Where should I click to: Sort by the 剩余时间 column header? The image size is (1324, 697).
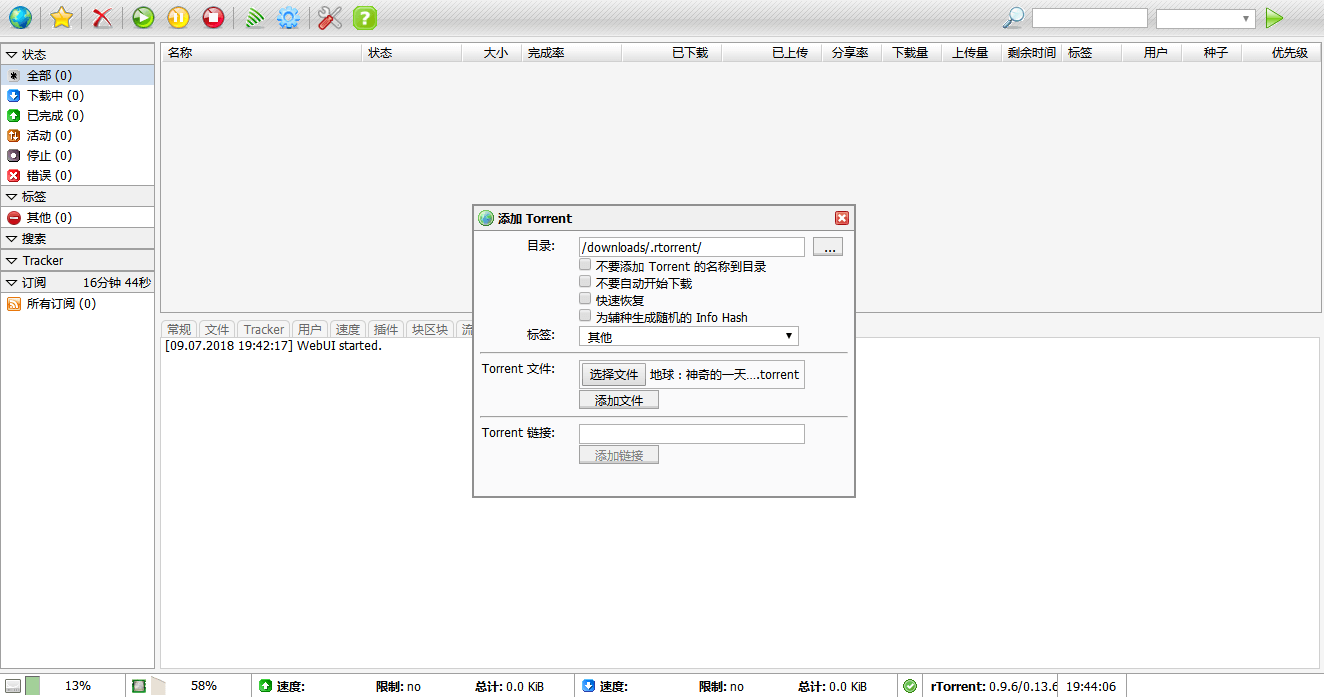coord(1031,53)
